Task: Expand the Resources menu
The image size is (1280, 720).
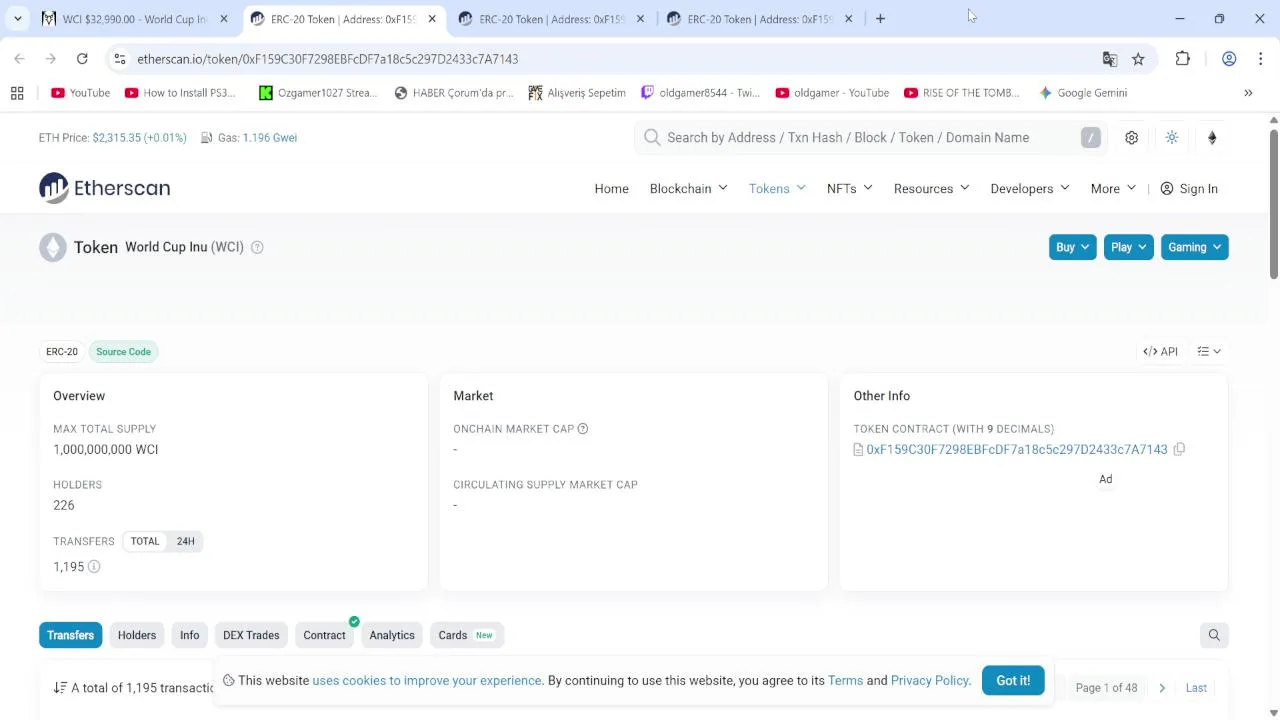Action: click(931, 189)
